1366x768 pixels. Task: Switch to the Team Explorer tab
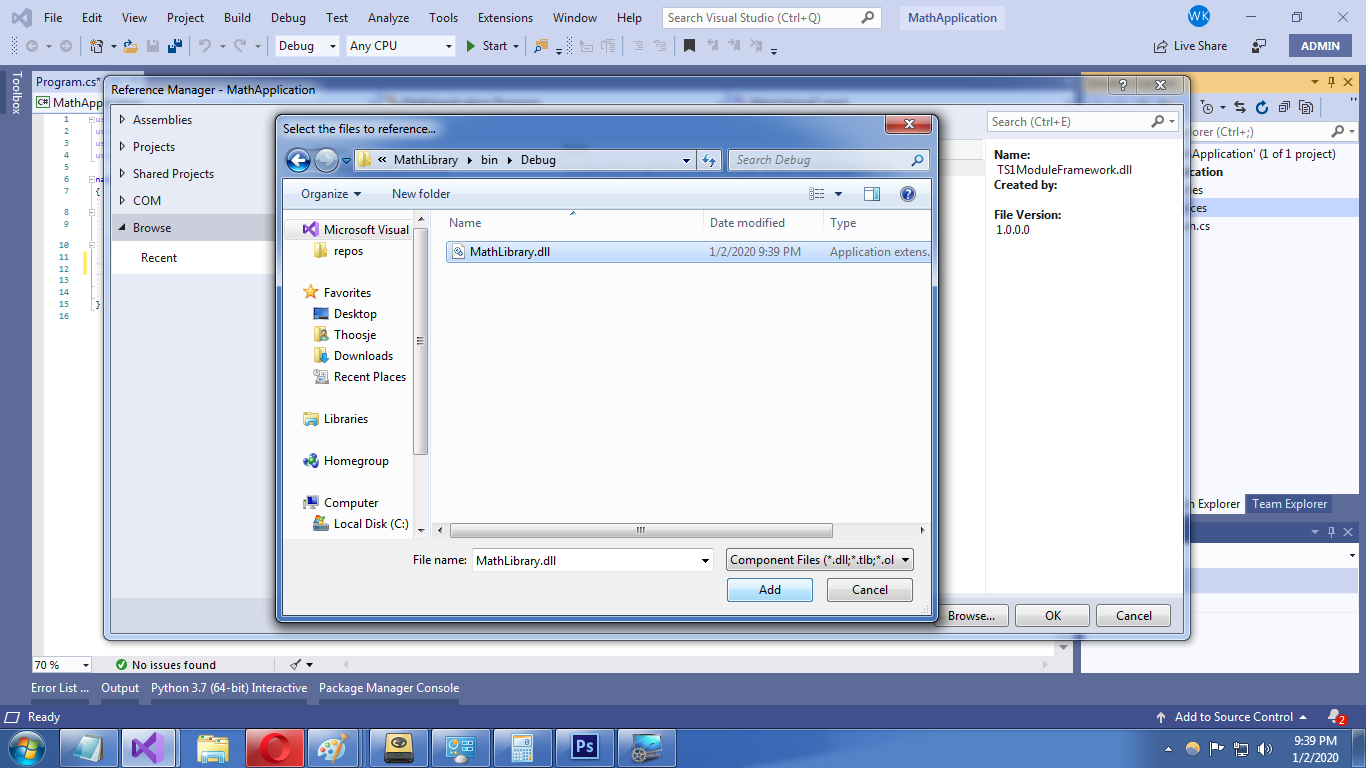click(x=1290, y=504)
